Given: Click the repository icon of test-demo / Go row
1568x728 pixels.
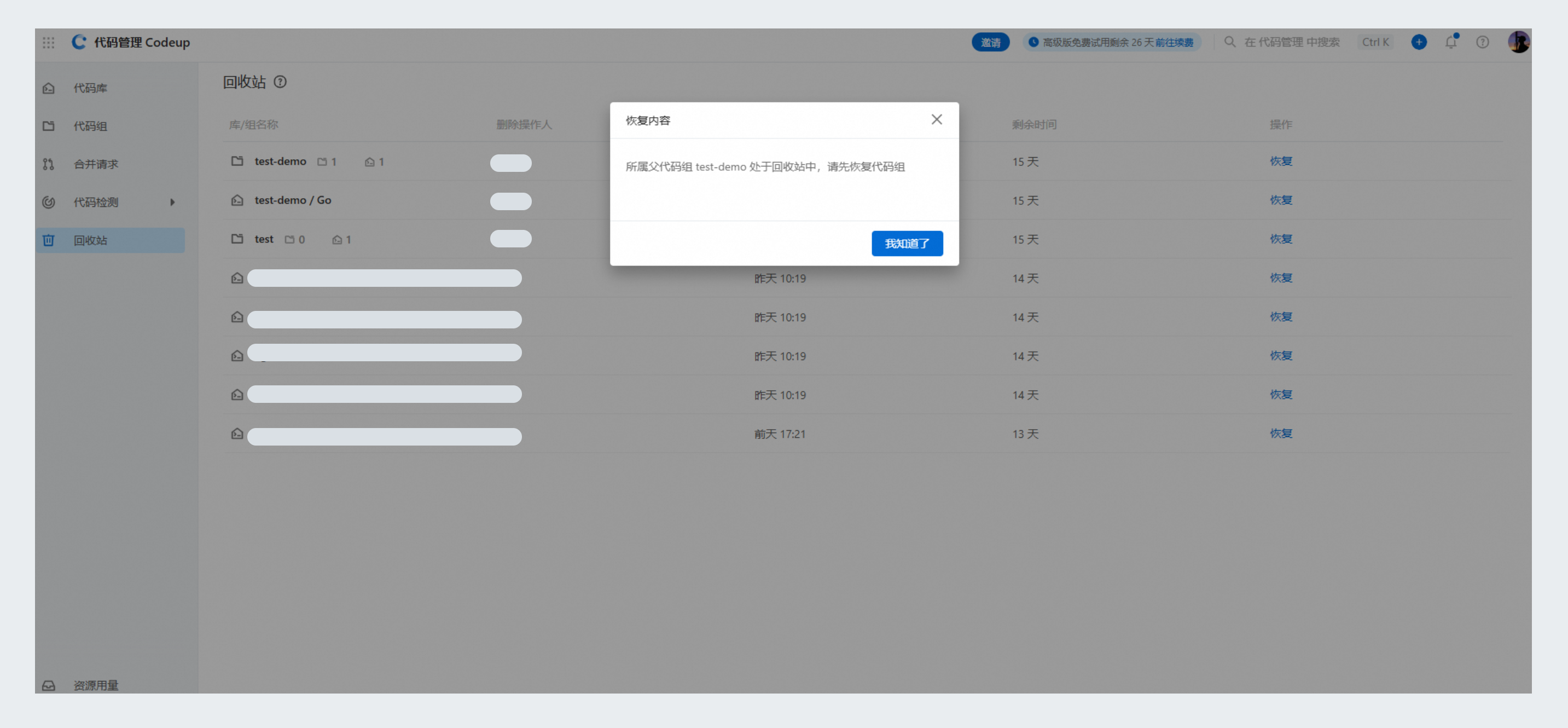Looking at the screenshot, I should 237,200.
